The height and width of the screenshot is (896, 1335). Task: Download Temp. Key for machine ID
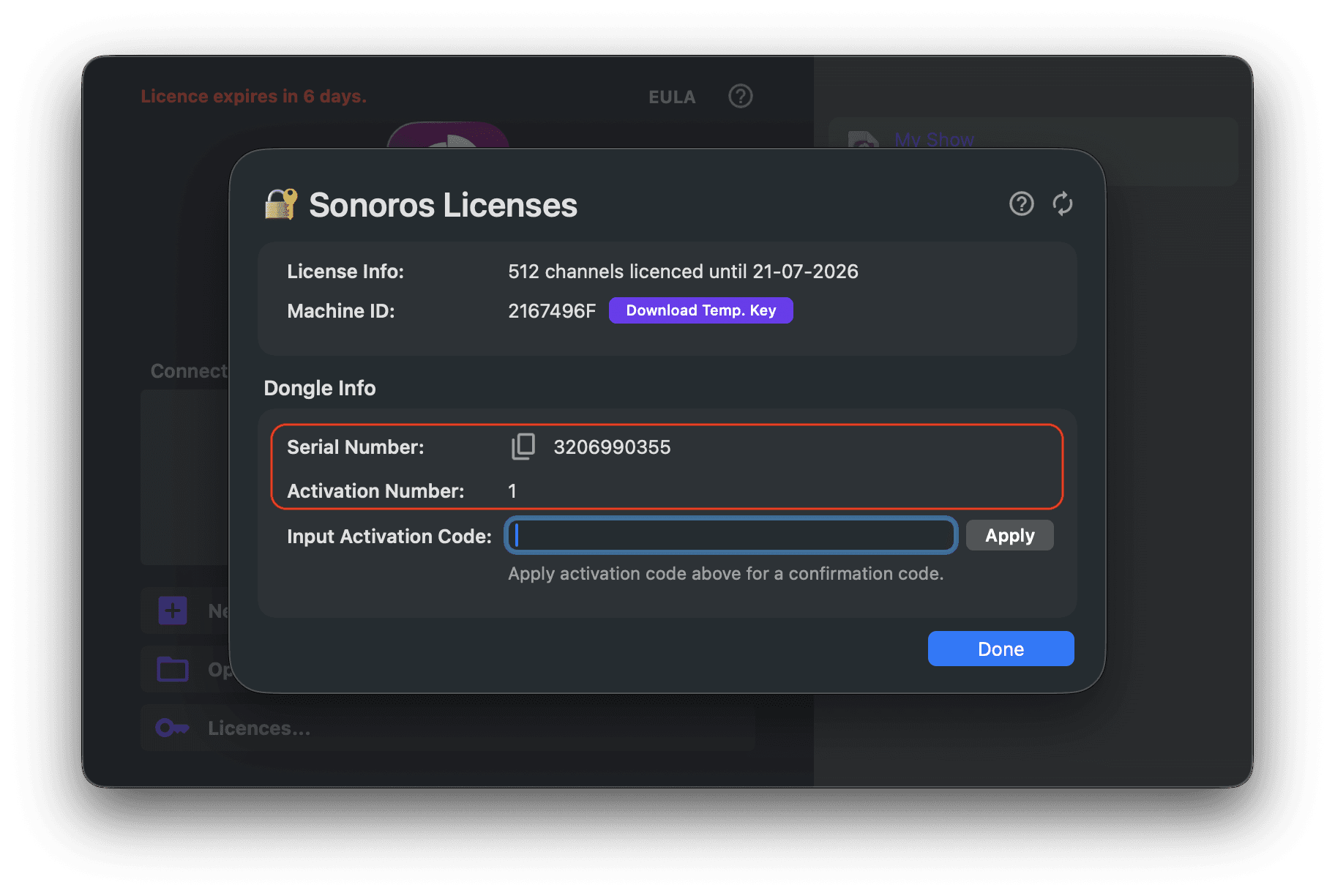click(700, 310)
